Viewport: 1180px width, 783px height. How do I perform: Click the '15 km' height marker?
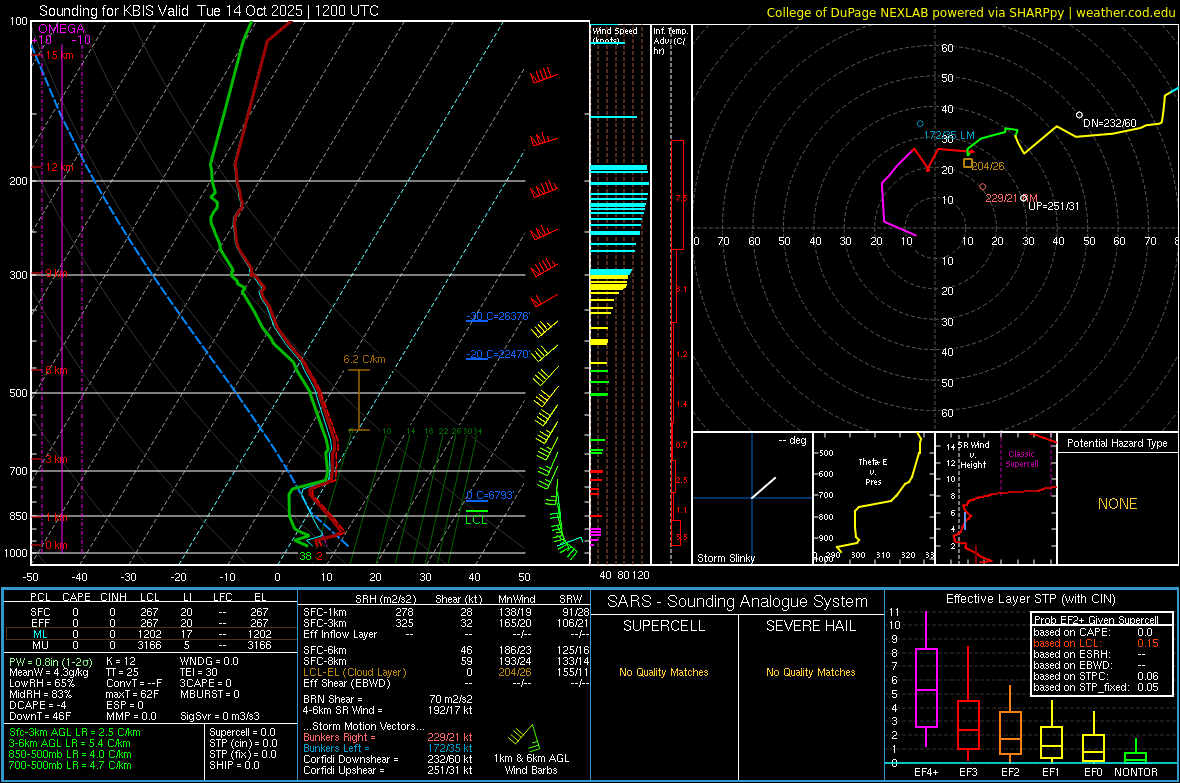(x=59, y=55)
